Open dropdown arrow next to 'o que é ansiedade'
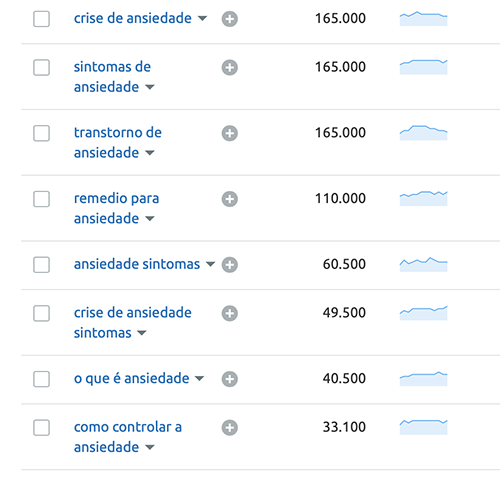Image resolution: width=500 pixels, height=480 pixels. click(x=199, y=379)
